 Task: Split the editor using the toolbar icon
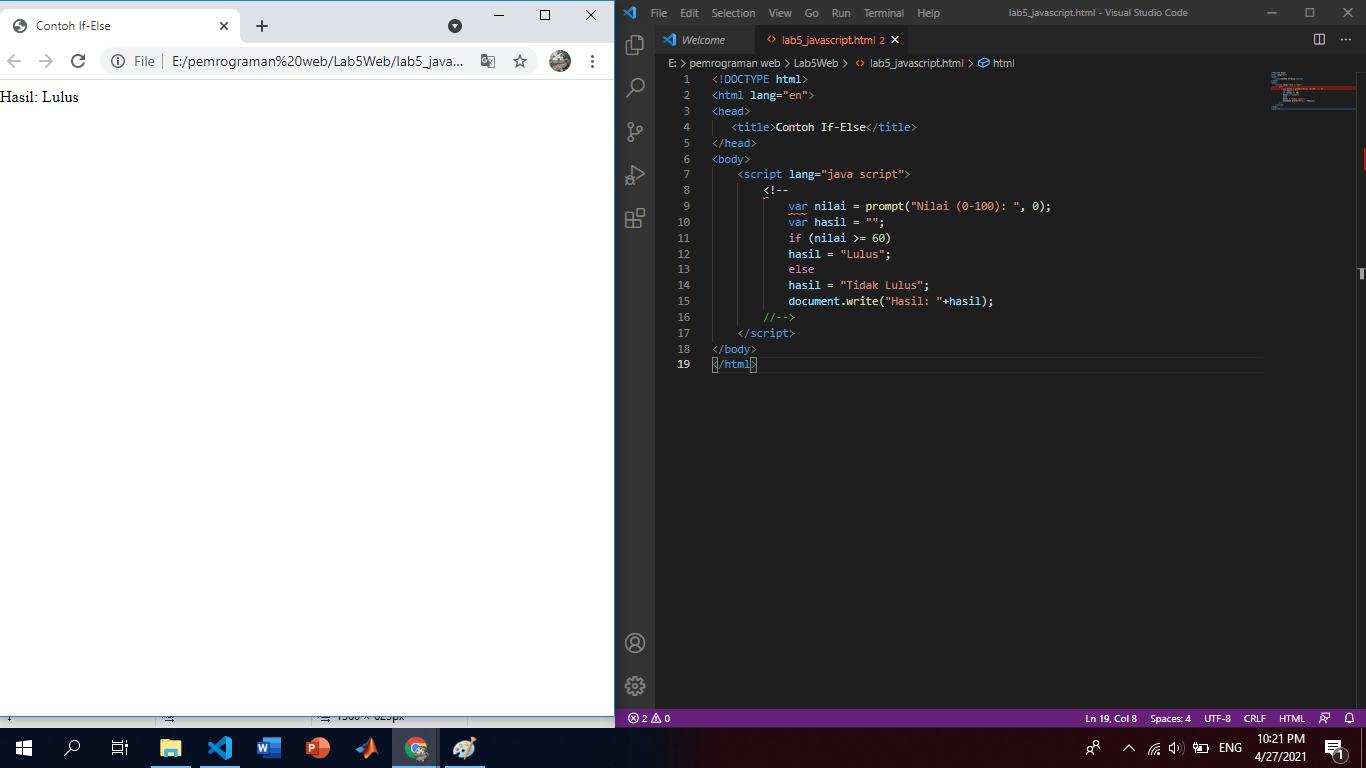coord(1318,39)
